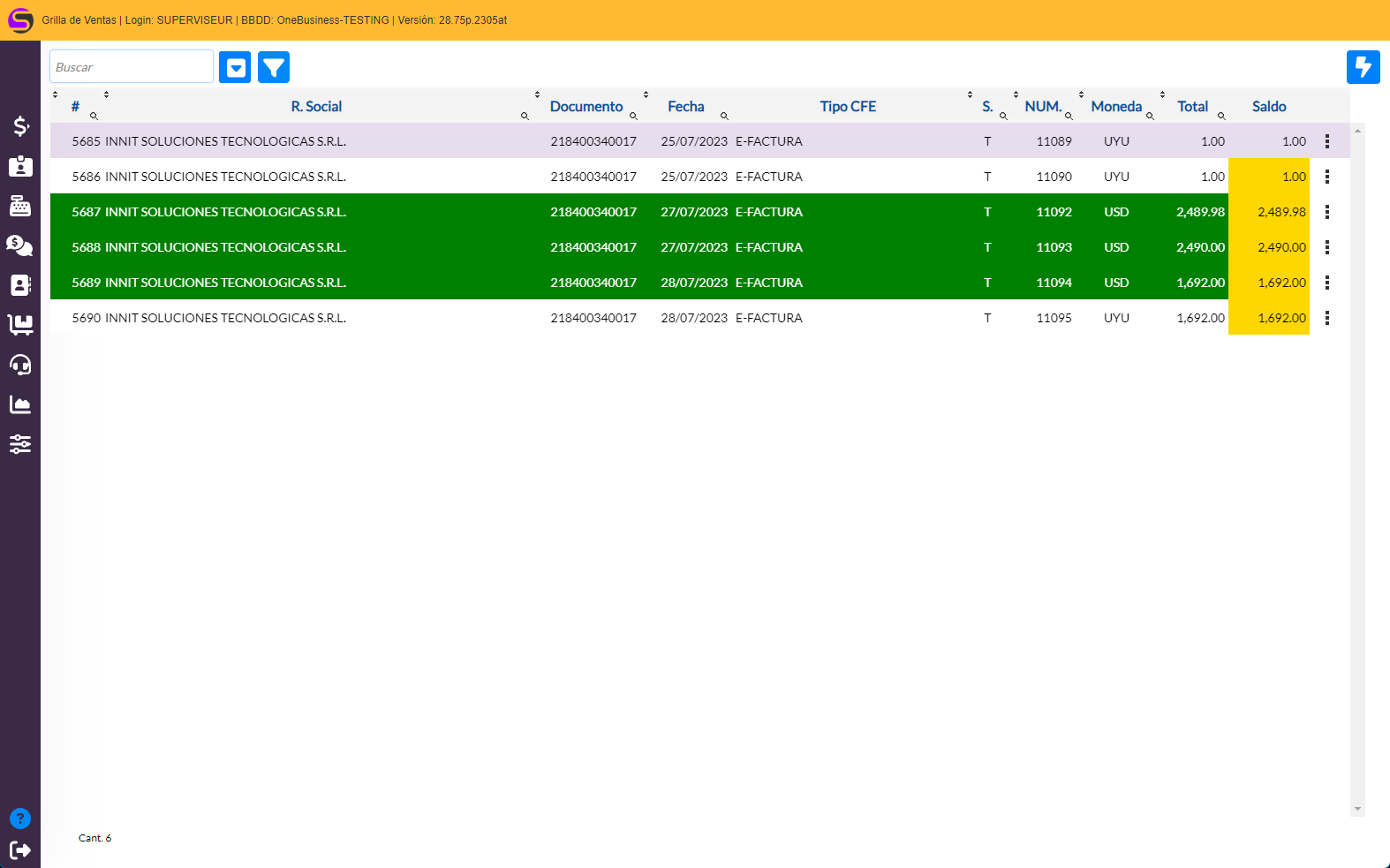Click the blue lightning bolt quick-action button
Screen dimensions: 1390x868
tap(1363, 67)
